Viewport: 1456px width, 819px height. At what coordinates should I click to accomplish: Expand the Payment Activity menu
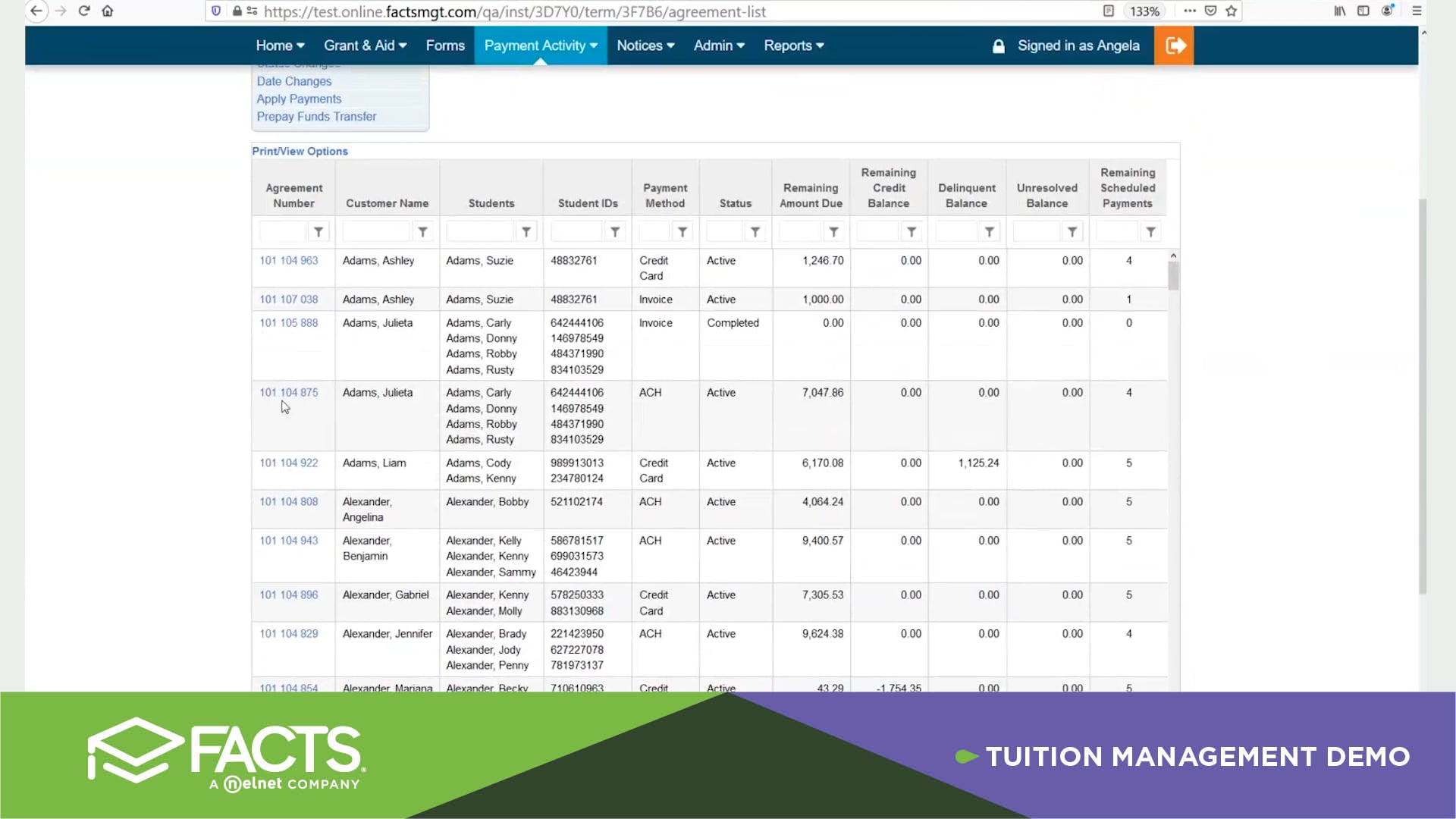coord(540,45)
